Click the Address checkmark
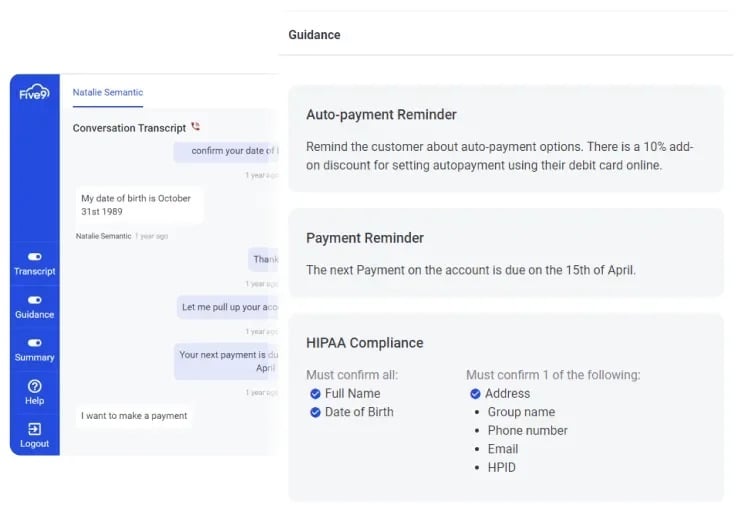Screen dimensions: 744x517 coord(475,394)
